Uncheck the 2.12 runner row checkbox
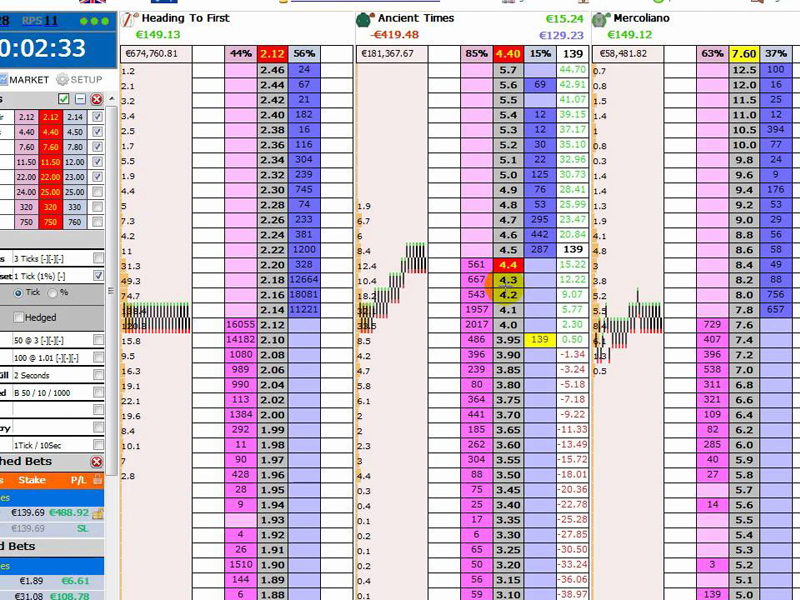 click(97, 117)
